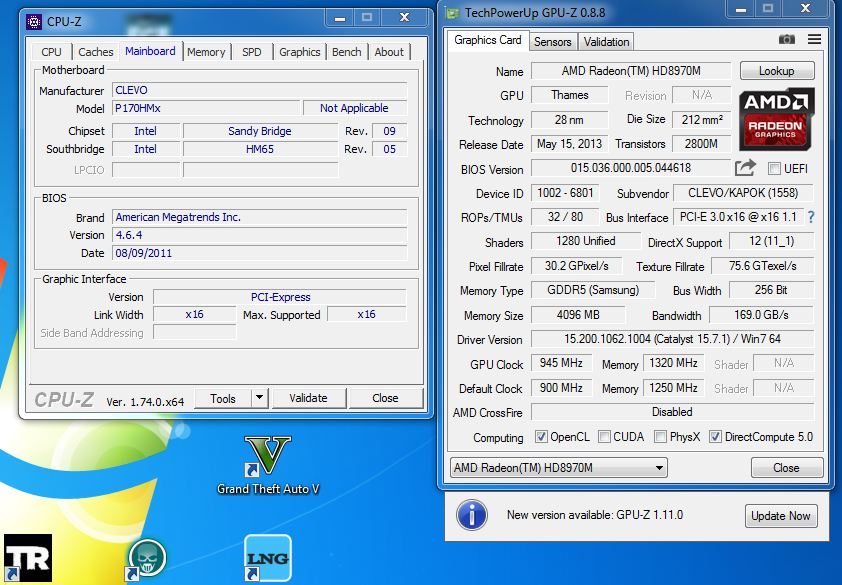This screenshot has width=842, height=585.
Task: Open Grand Theft Auto V desktop shortcut
Action: [x=268, y=465]
